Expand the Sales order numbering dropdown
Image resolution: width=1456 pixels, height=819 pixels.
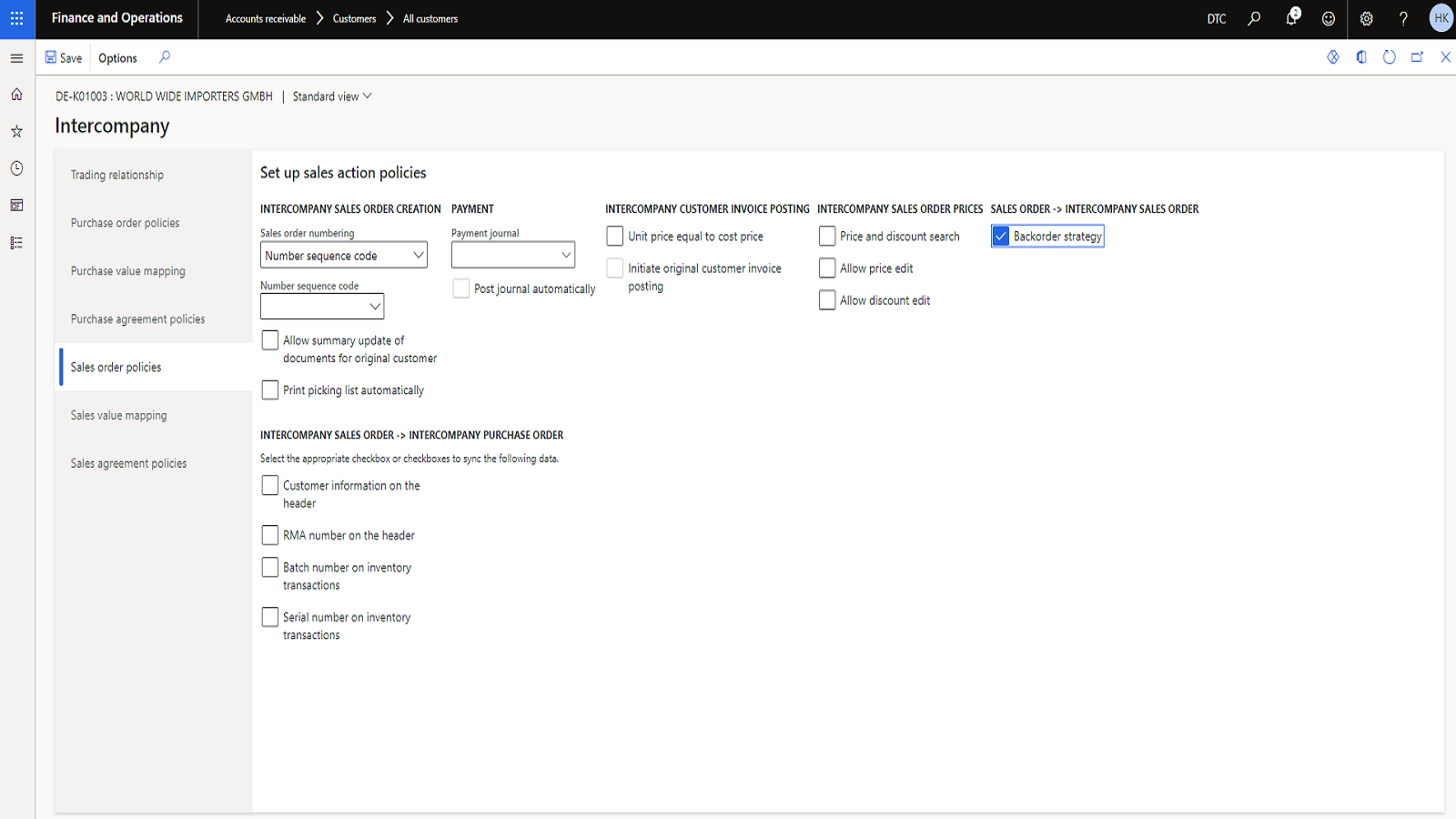[418, 256]
